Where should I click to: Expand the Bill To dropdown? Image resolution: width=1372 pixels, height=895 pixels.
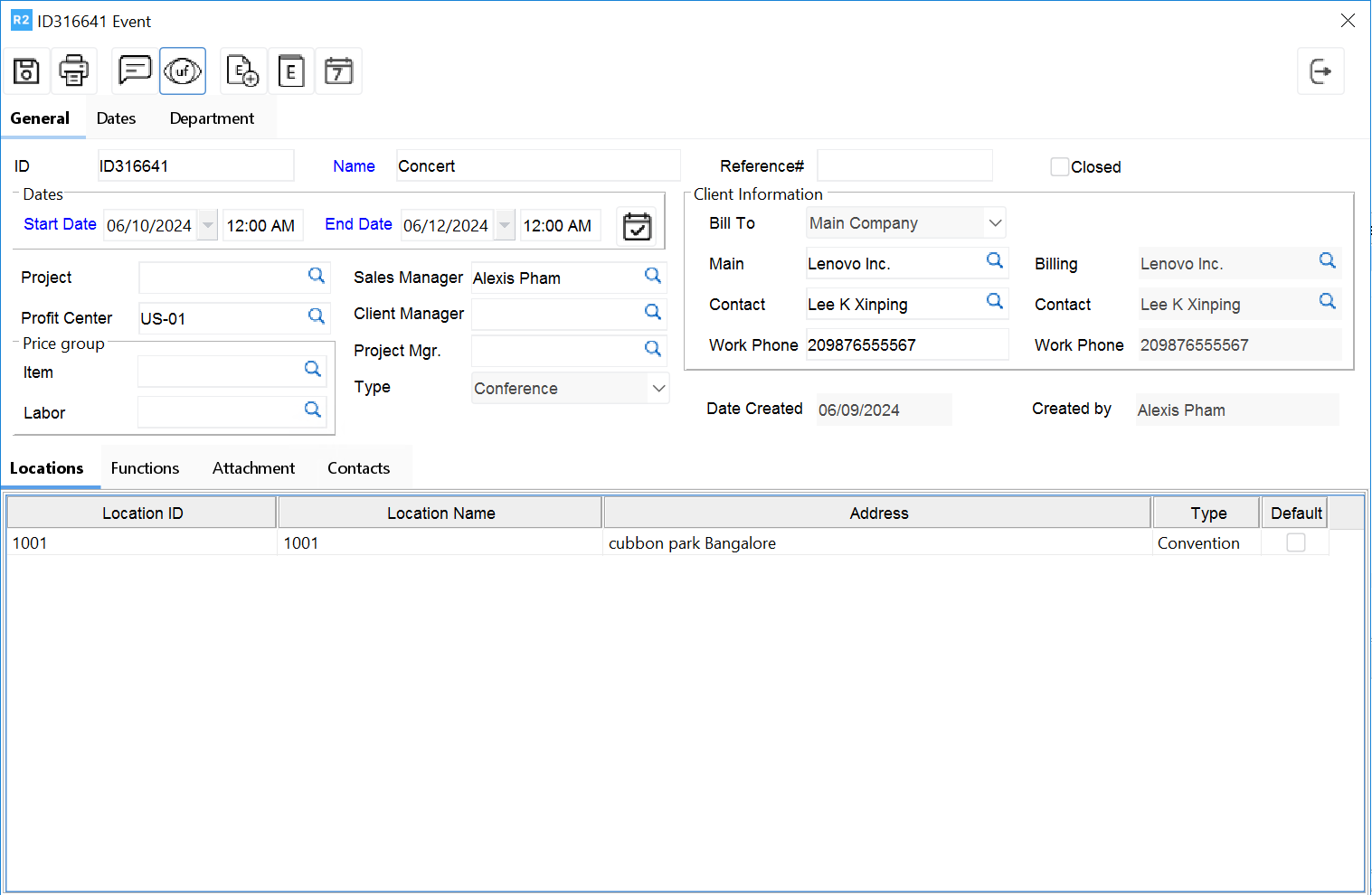995,223
